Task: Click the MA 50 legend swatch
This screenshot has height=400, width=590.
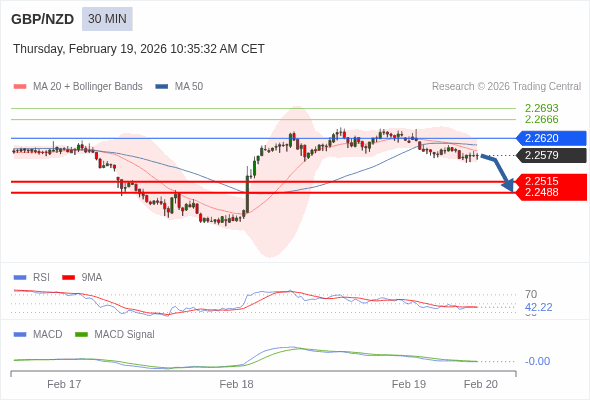Action: click(162, 87)
